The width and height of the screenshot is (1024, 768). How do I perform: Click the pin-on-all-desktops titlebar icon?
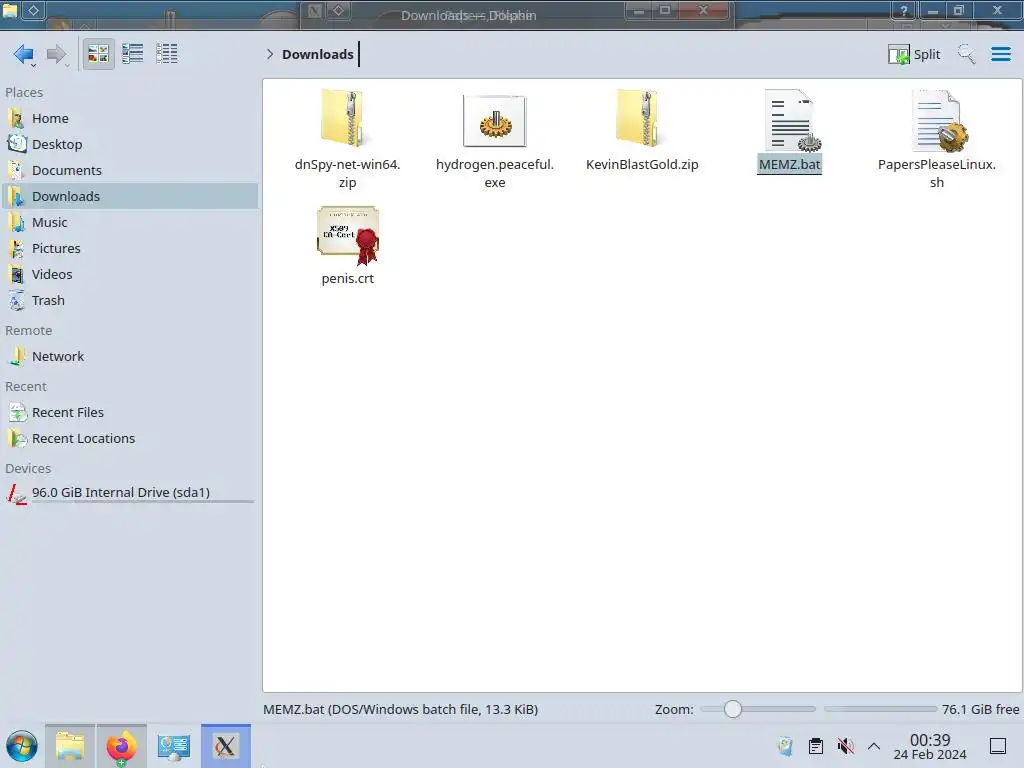click(x=33, y=10)
